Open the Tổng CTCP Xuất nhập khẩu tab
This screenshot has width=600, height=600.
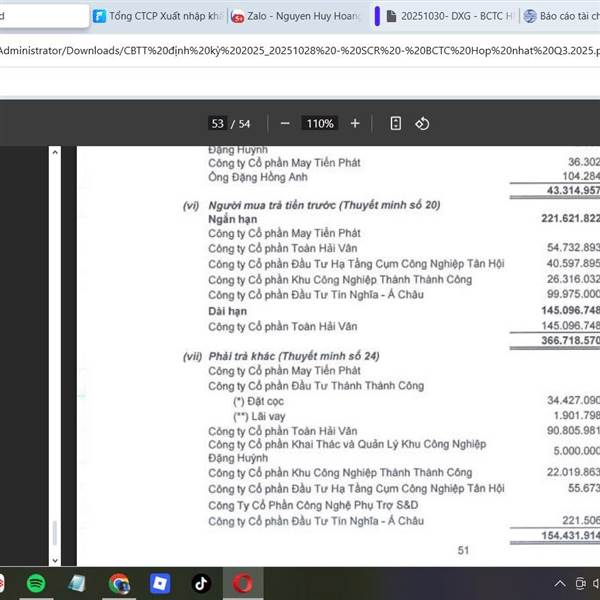tap(158, 16)
